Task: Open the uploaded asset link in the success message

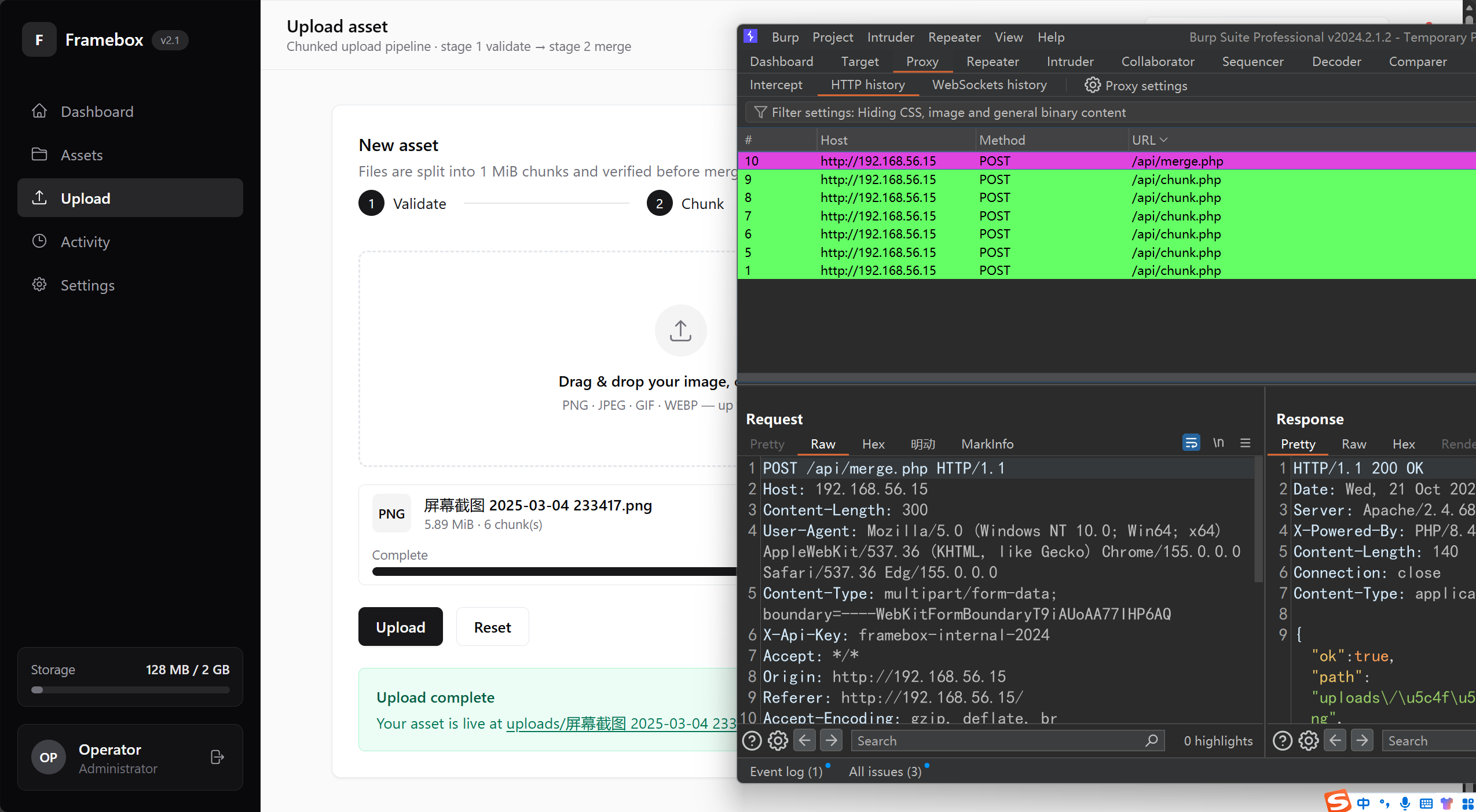Action: point(621,723)
